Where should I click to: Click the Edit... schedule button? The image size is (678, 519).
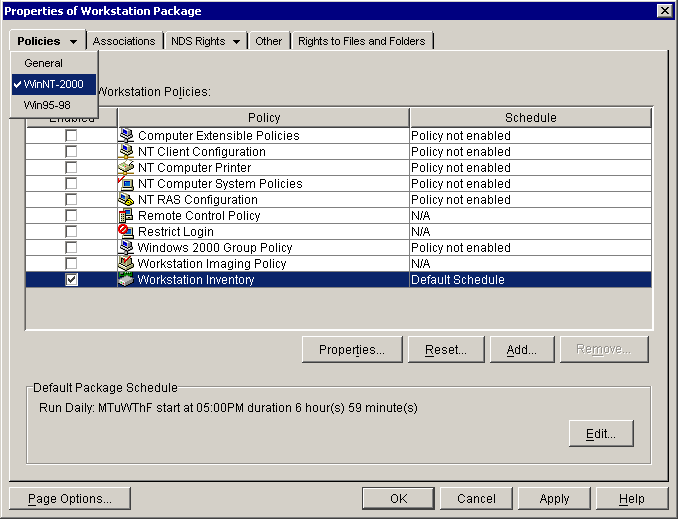pyautogui.click(x=601, y=433)
